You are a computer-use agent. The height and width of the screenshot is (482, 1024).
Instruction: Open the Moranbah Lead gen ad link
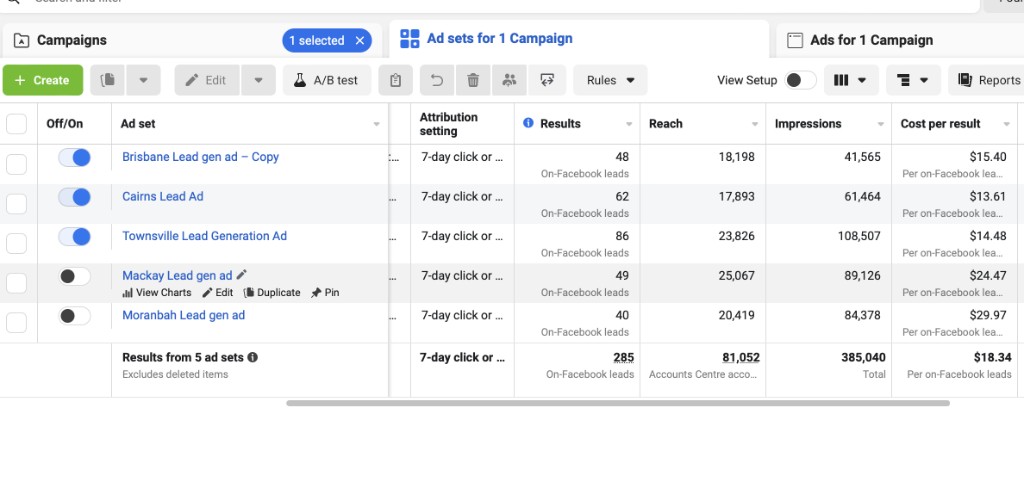184,315
